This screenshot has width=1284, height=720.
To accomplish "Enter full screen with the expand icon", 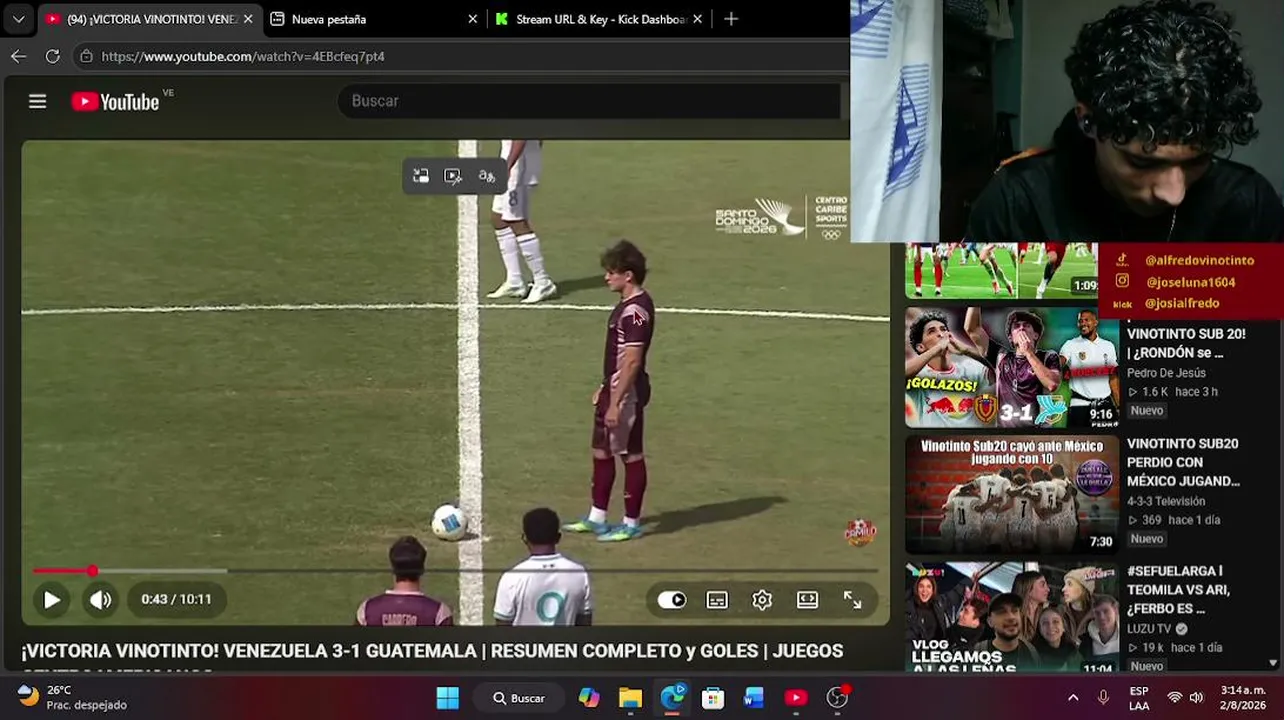I will (852, 600).
